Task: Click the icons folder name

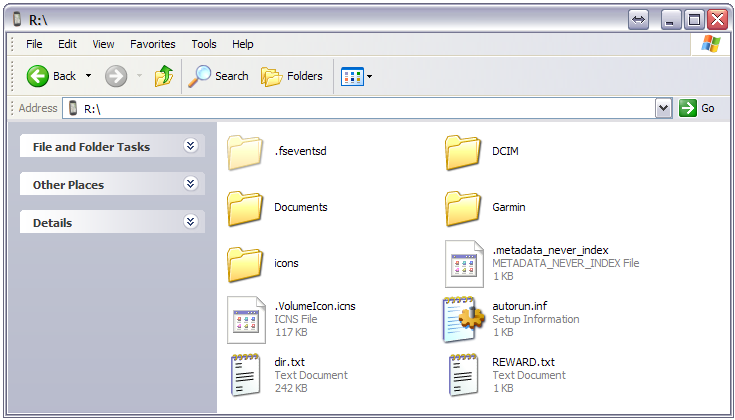Action: pyautogui.click(x=286, y=263)
